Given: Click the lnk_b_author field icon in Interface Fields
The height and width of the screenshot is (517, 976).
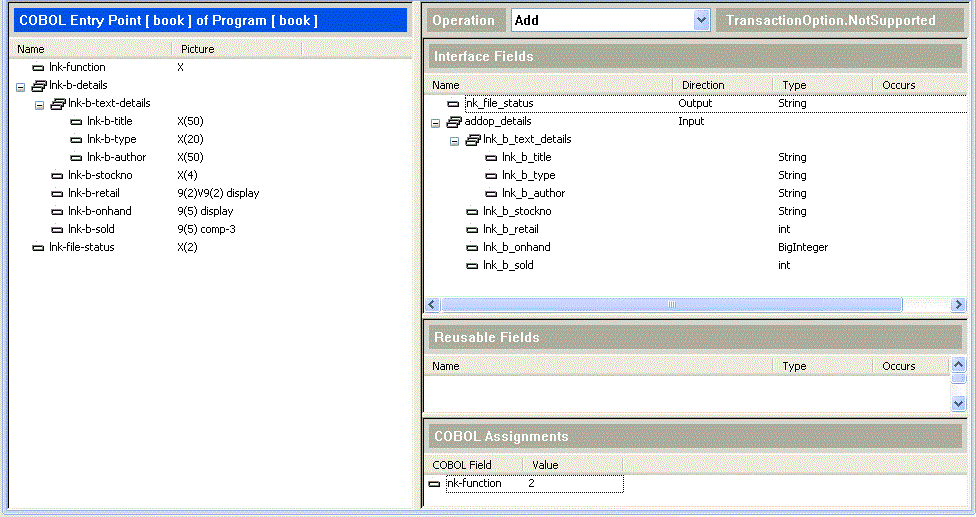Looking at the screenshot, I should (x=491, y=194).
